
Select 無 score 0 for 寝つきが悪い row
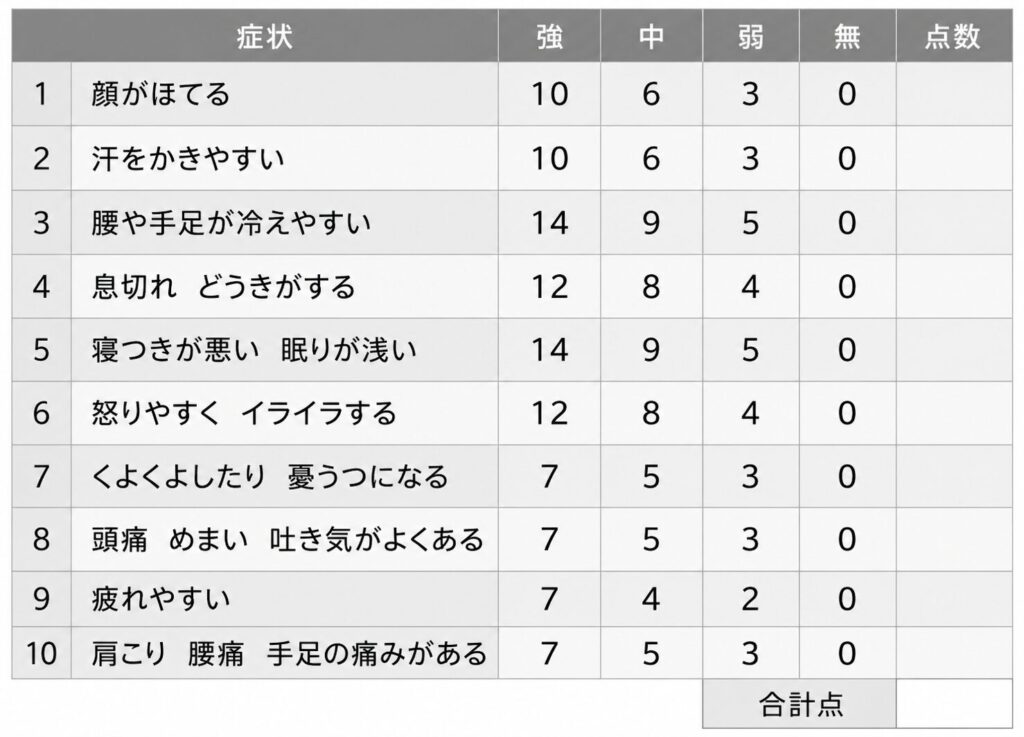point(847,350)
